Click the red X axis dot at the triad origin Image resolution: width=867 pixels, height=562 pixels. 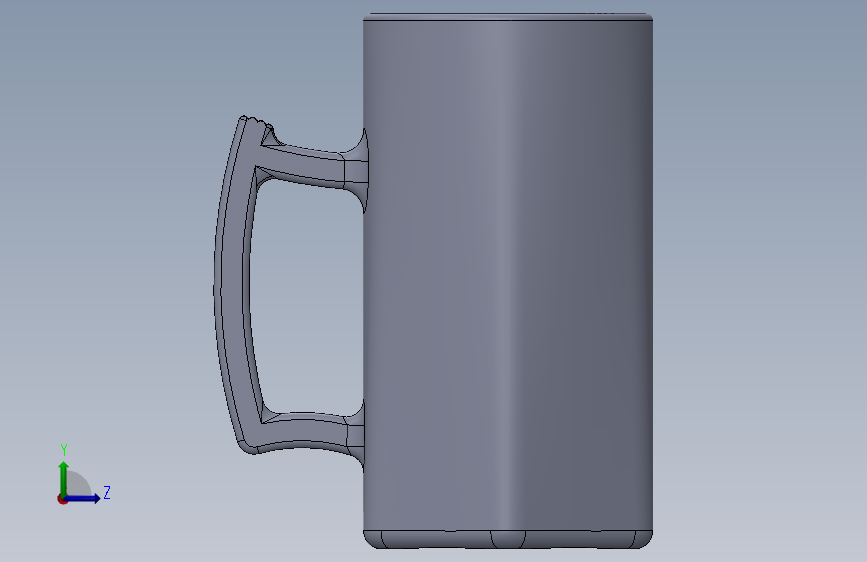(x=62, y=499)
